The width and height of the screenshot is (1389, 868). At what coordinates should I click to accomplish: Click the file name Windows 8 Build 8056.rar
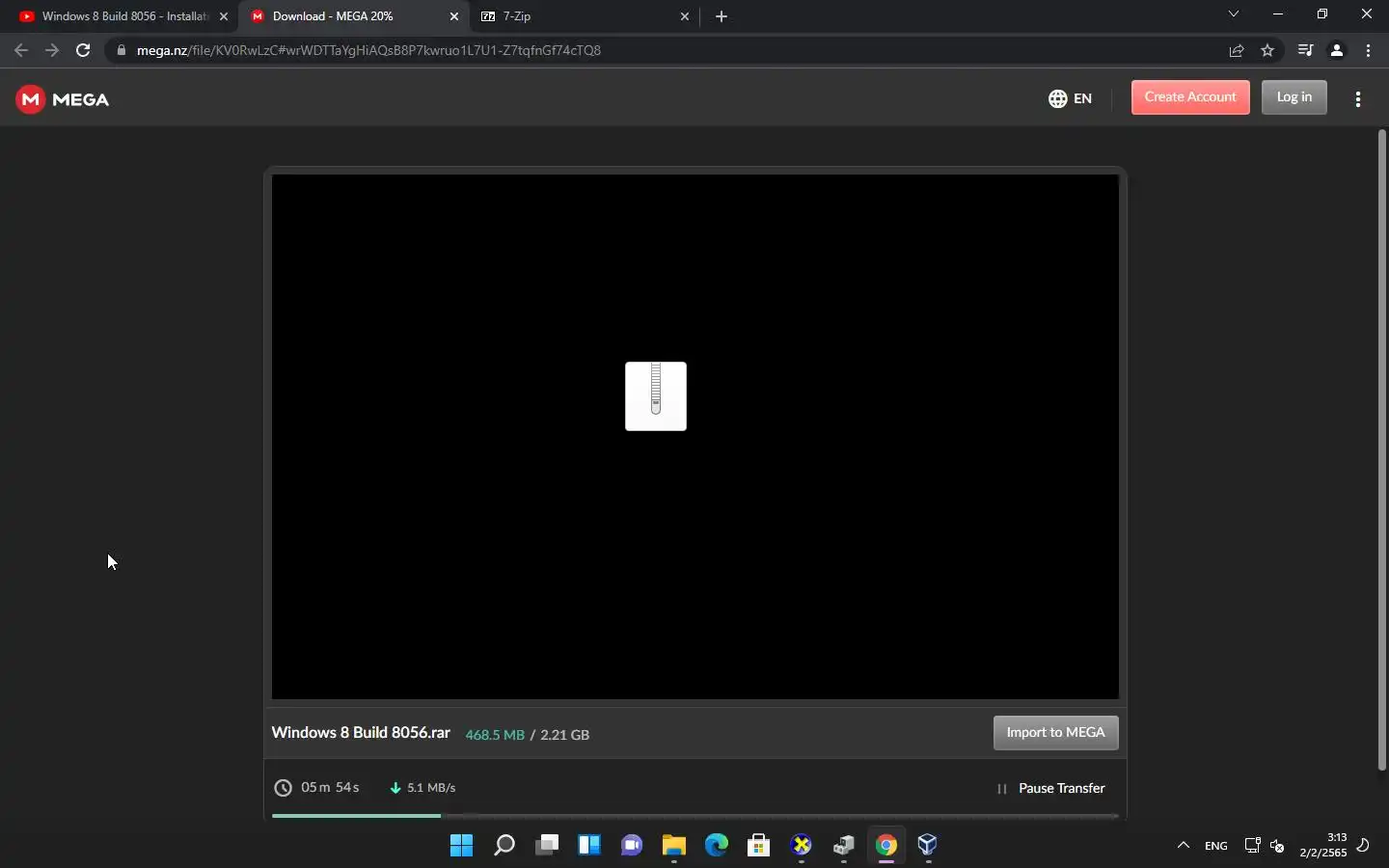[x=361, y=733]
